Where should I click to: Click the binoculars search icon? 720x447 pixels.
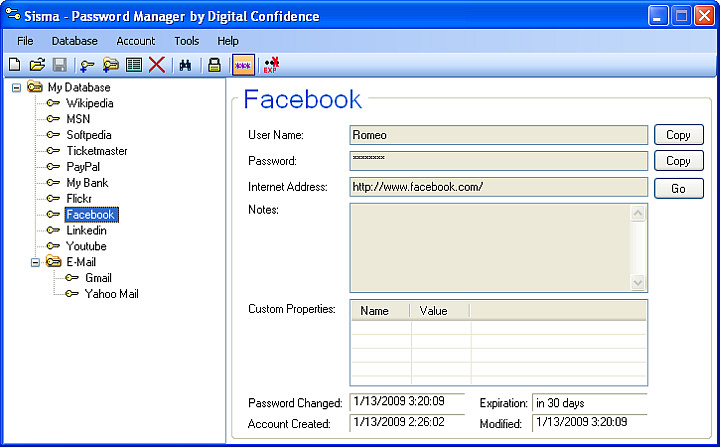pos(186,65)
